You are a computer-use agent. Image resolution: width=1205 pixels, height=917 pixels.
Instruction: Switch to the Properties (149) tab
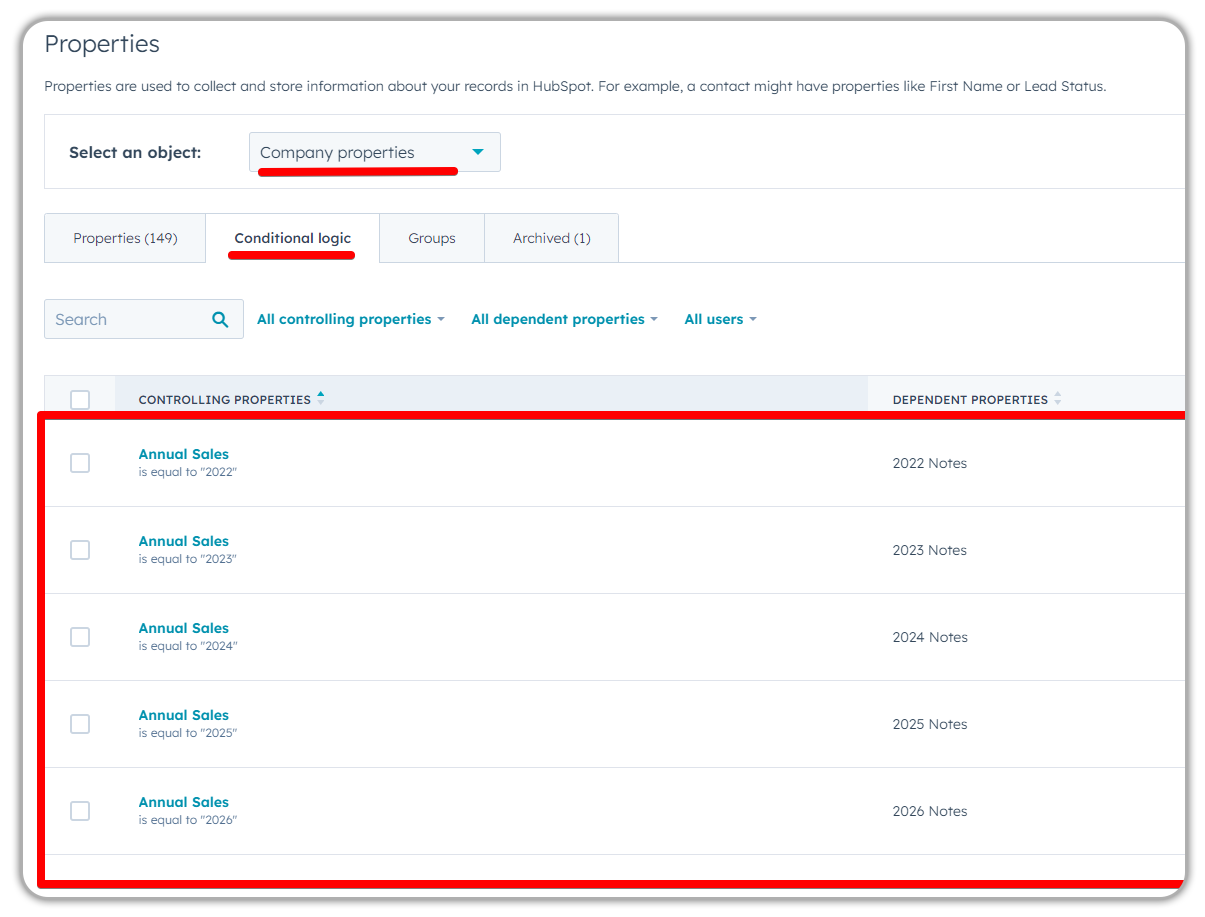[125, 239]
